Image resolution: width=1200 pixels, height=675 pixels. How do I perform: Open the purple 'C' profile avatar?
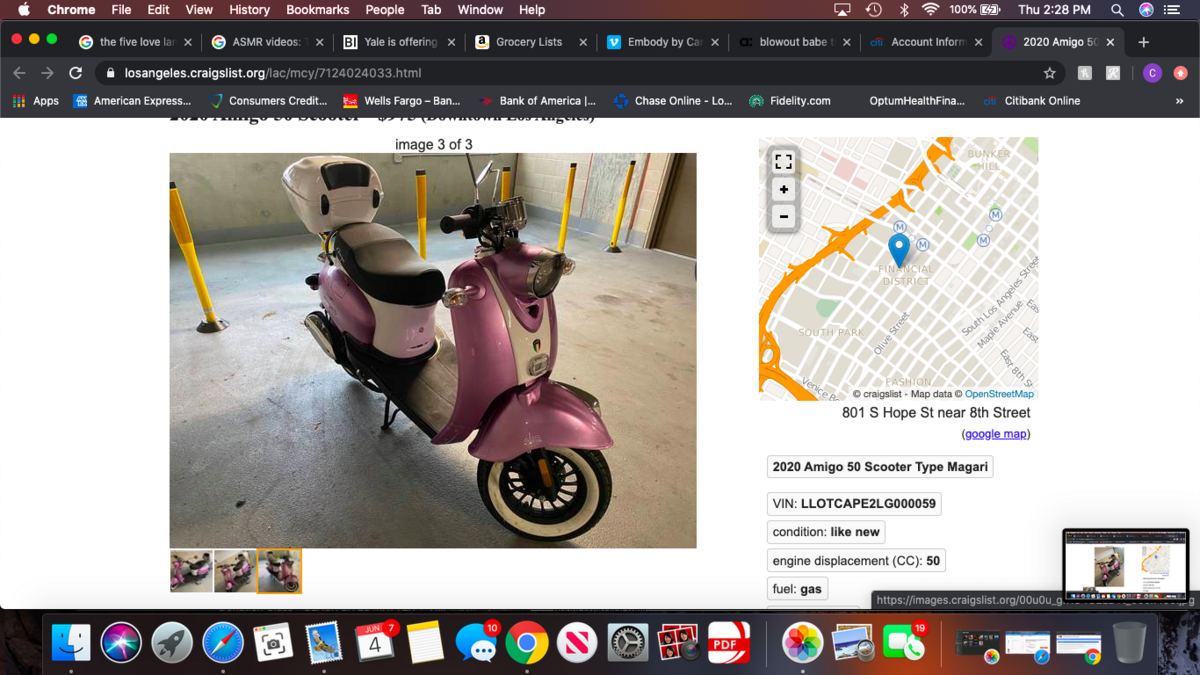pos(1152,73)
